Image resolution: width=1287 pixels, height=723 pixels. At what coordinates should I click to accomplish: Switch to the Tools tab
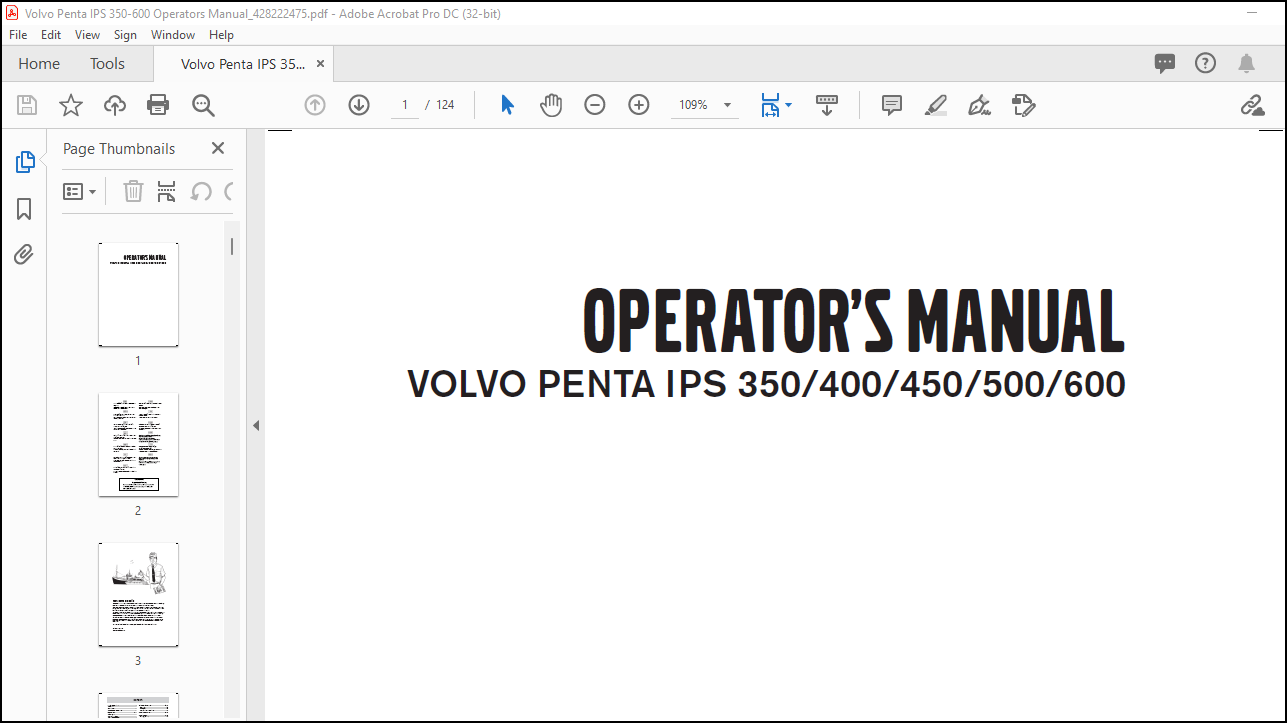point(108,64)
